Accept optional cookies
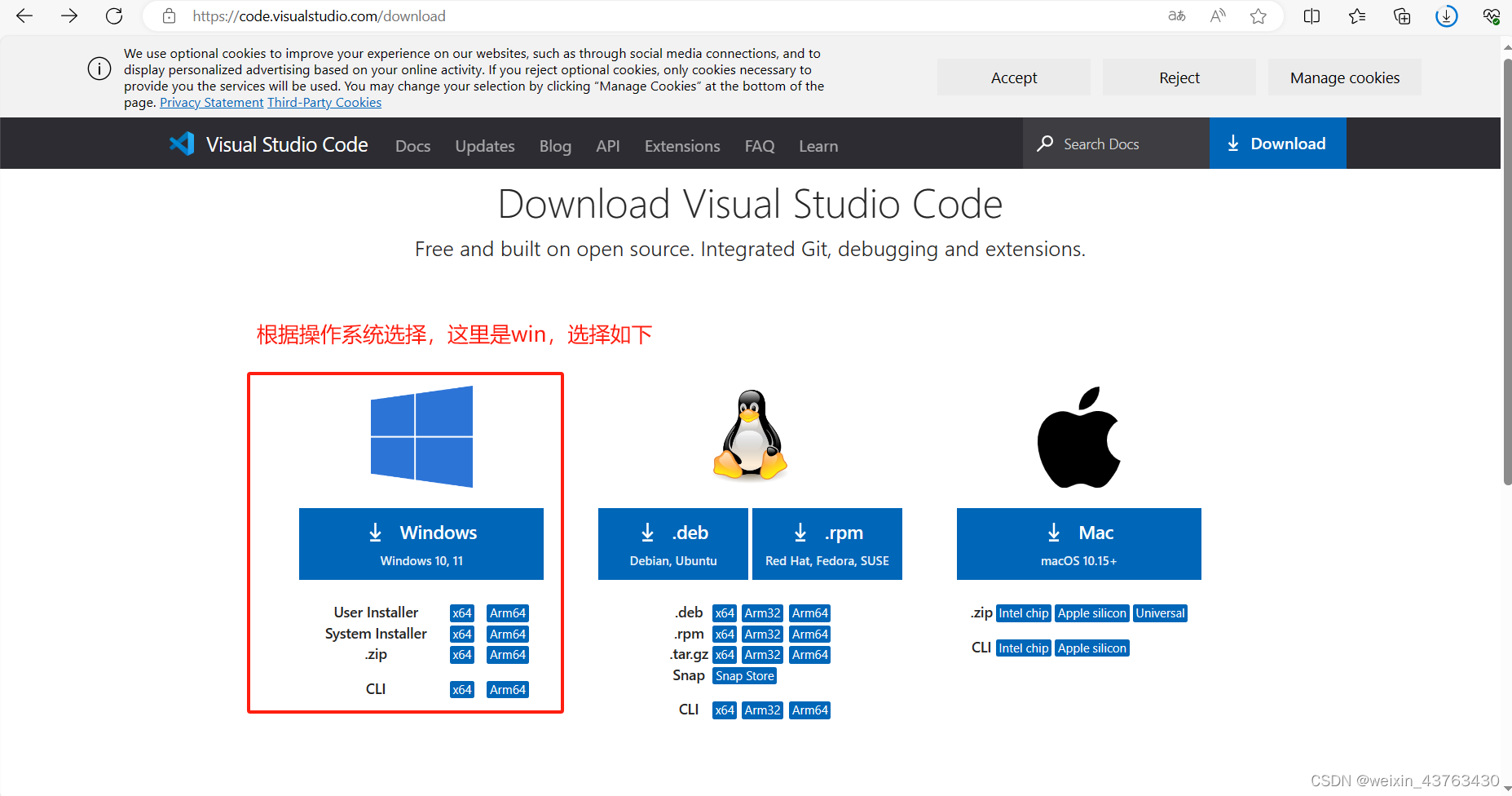The width and height of the screenshot is (1512, 796). coord(1014,77)
